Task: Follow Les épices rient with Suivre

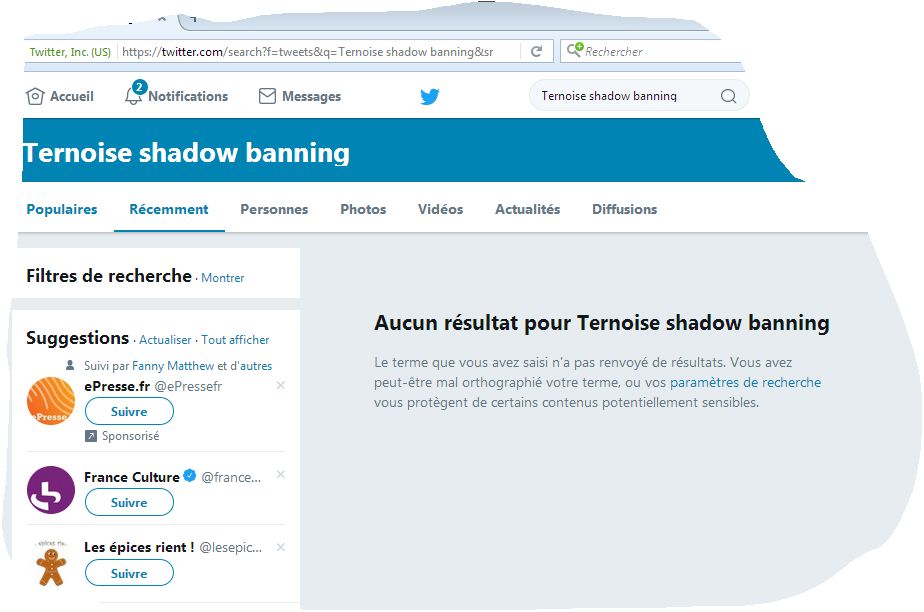Action: click(129, 573)
